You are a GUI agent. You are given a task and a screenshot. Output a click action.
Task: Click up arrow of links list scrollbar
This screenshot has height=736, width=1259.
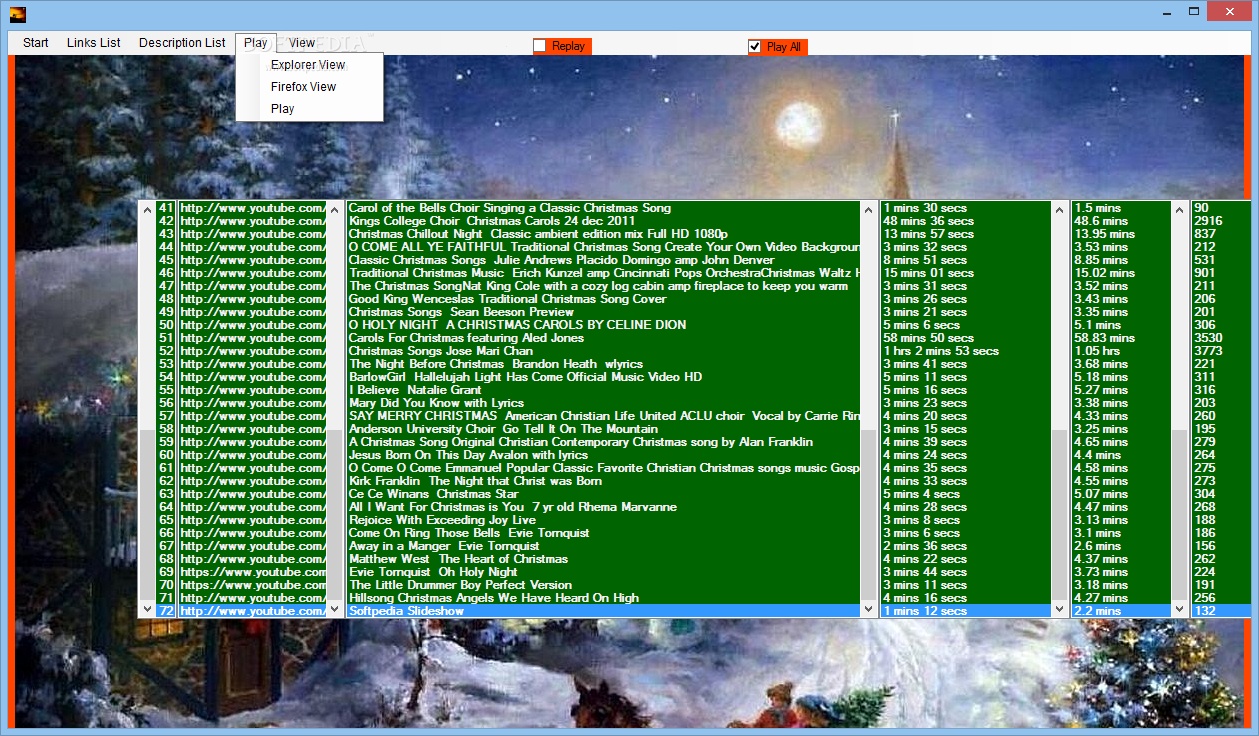point(334,209)
